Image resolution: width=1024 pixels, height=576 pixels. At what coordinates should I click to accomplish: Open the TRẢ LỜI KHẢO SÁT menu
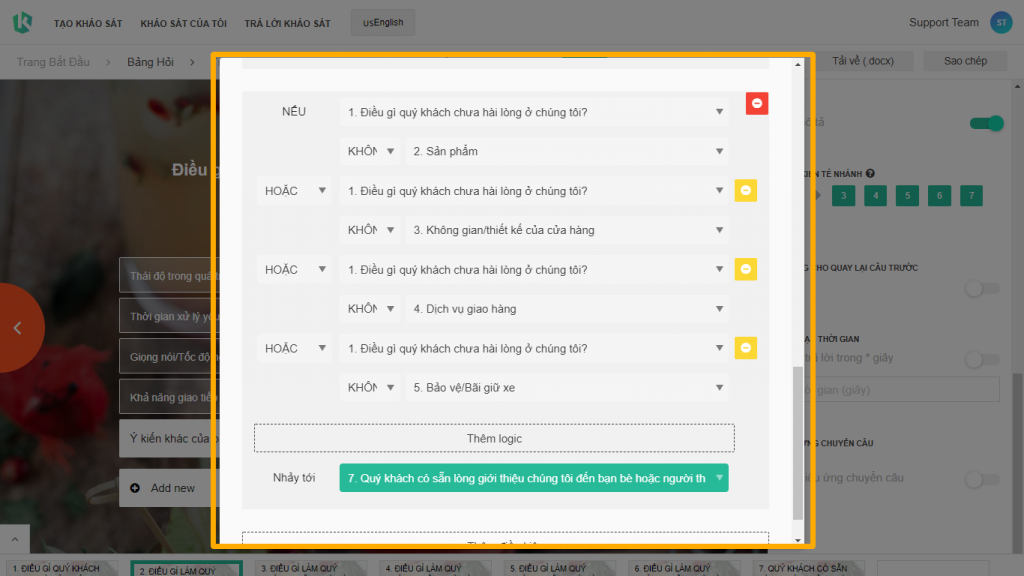point(287,24)
